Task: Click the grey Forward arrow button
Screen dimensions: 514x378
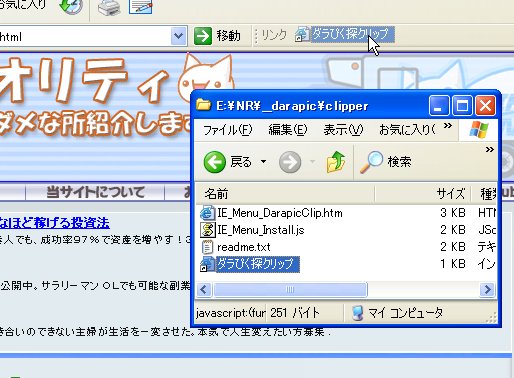Action: (290, 162)
